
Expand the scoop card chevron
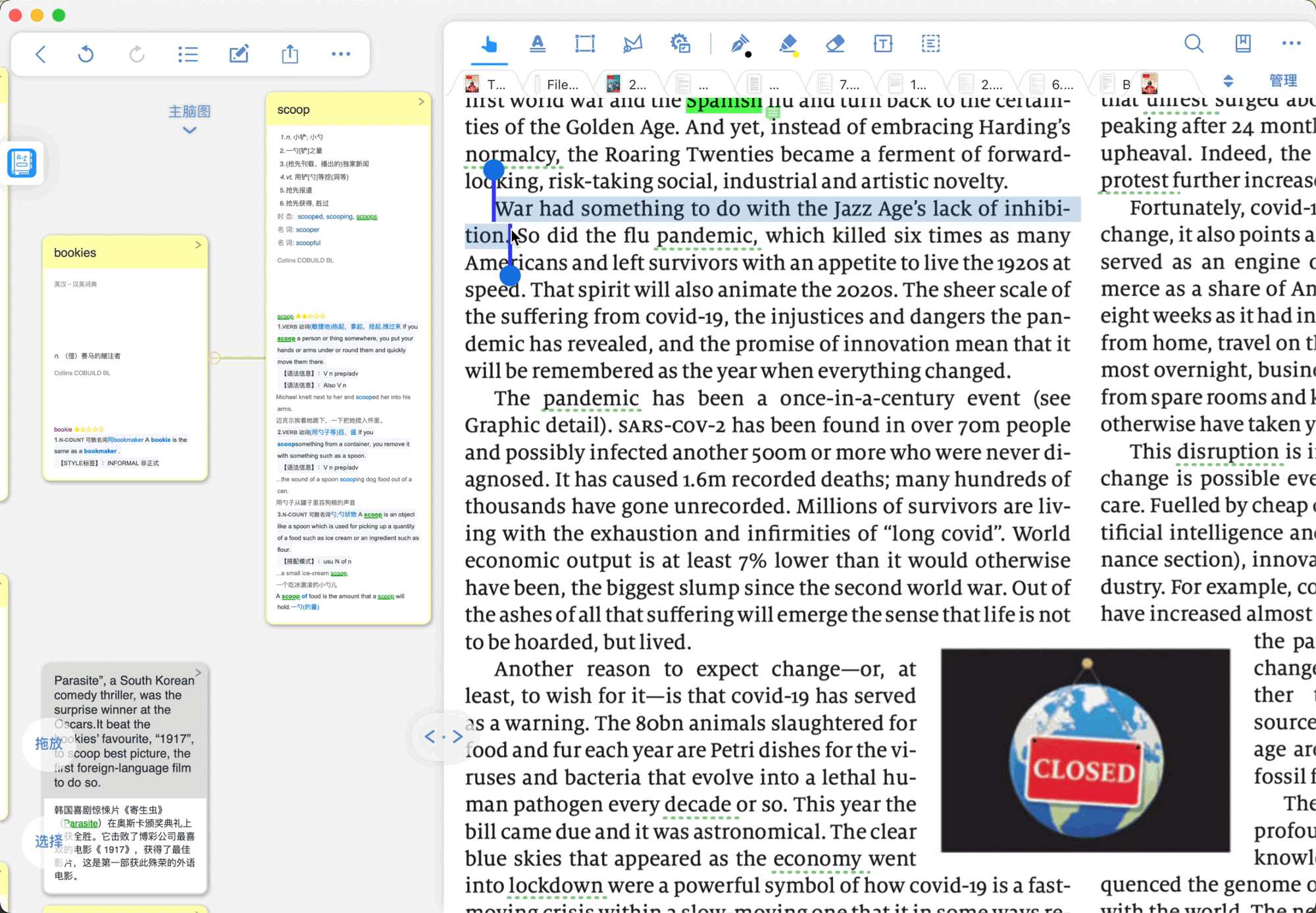pyautogui.click(x=421, y=102)
